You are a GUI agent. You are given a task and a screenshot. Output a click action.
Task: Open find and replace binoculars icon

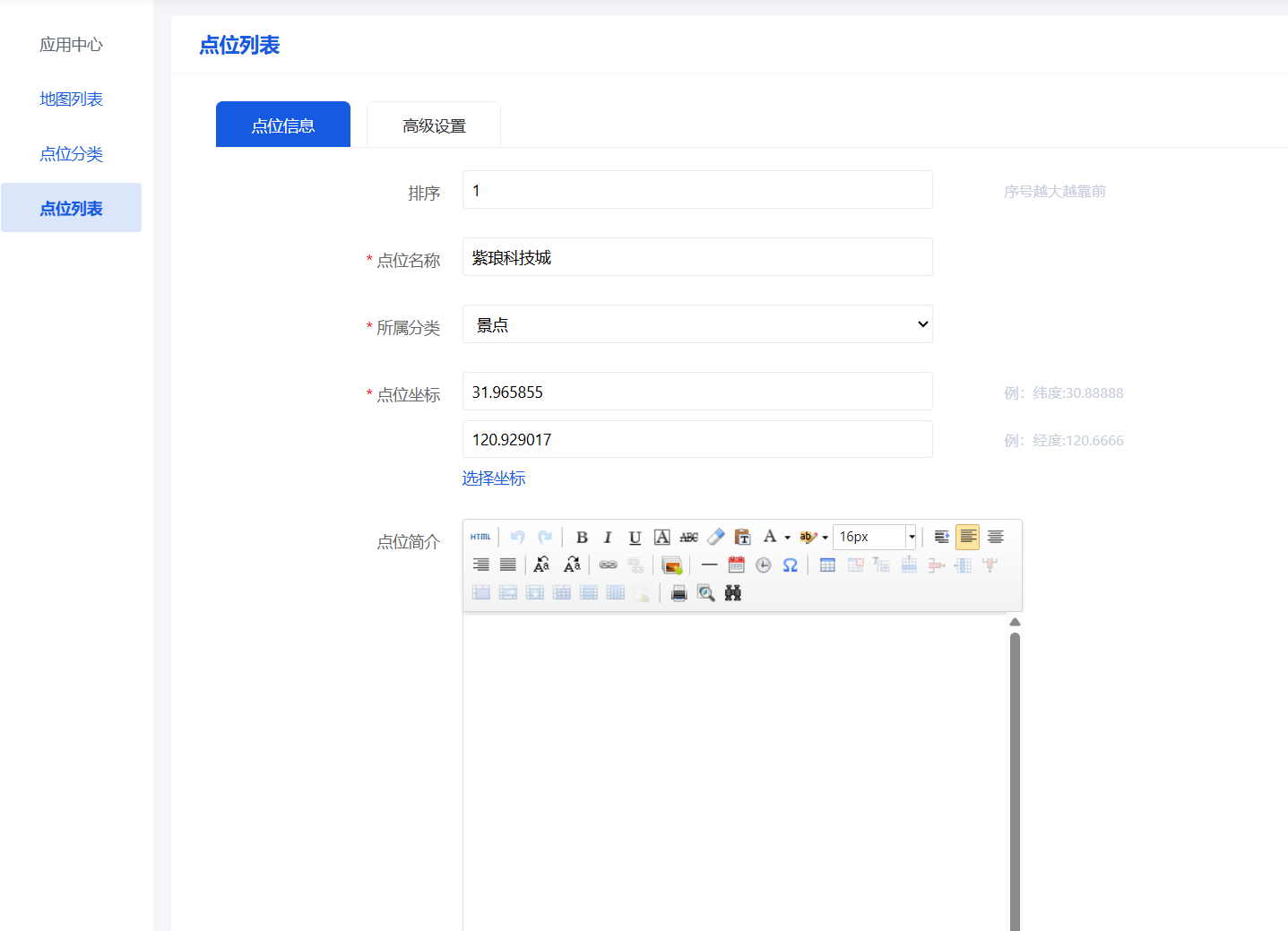(x=732, y=592)
